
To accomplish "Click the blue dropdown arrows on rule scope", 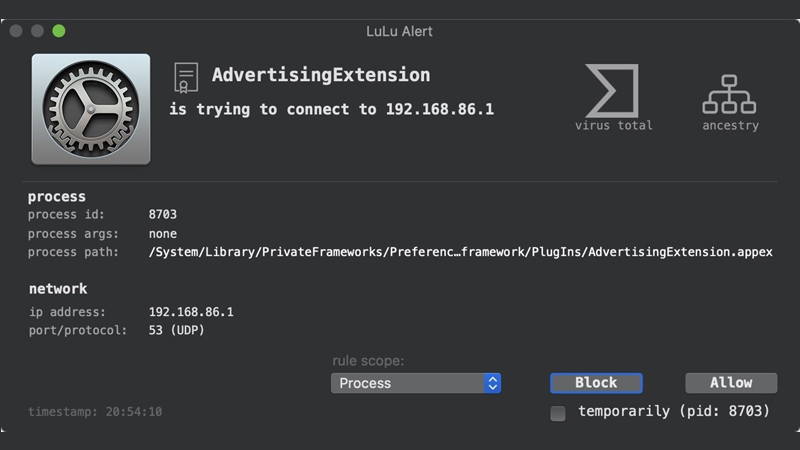I will [491, 383].
